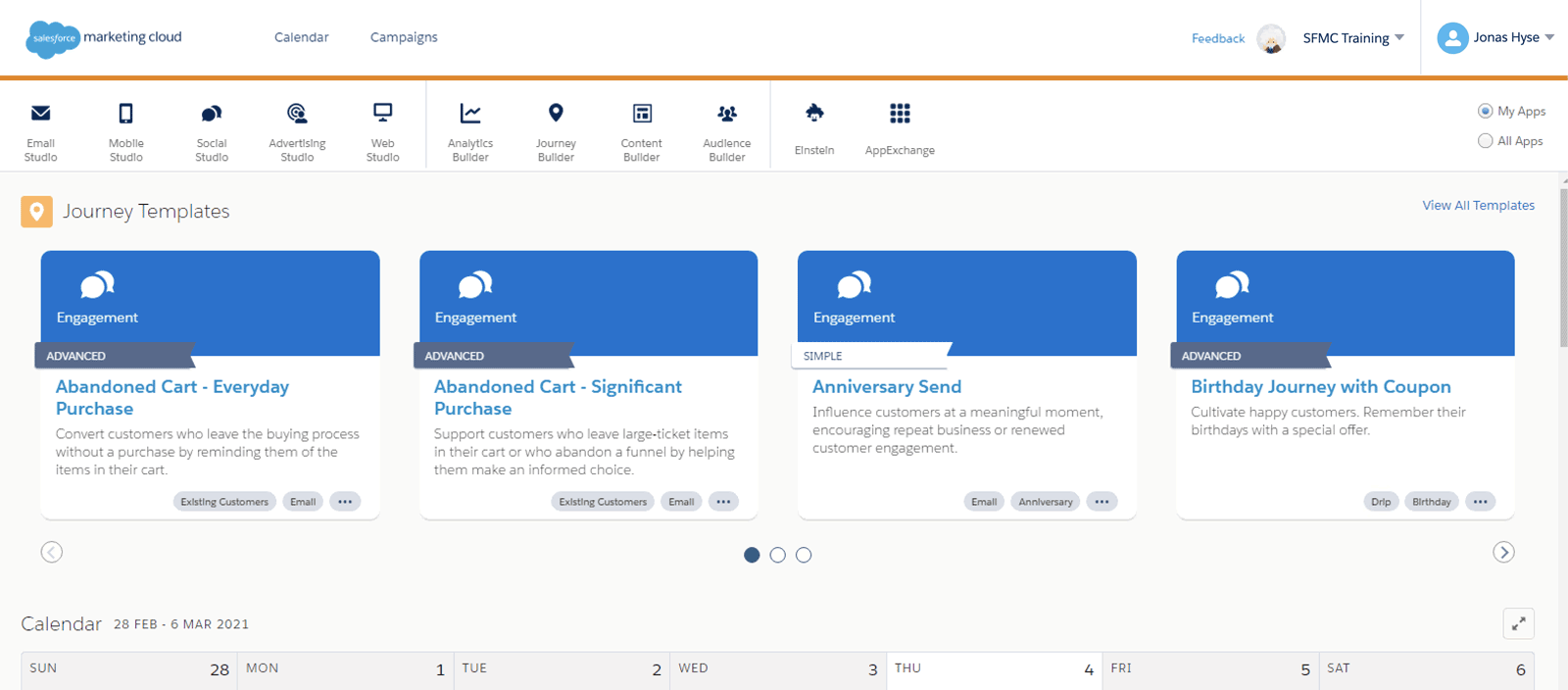
Task: Click the '28 FEB - 6 MAR 2021' date range
Action: 181,624
